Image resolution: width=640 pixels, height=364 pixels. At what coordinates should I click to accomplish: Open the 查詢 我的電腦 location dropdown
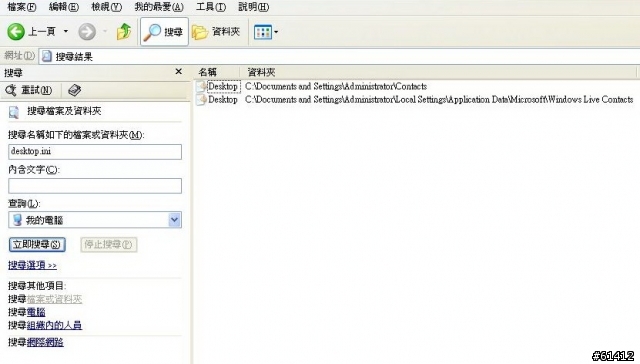coord(174,220)
